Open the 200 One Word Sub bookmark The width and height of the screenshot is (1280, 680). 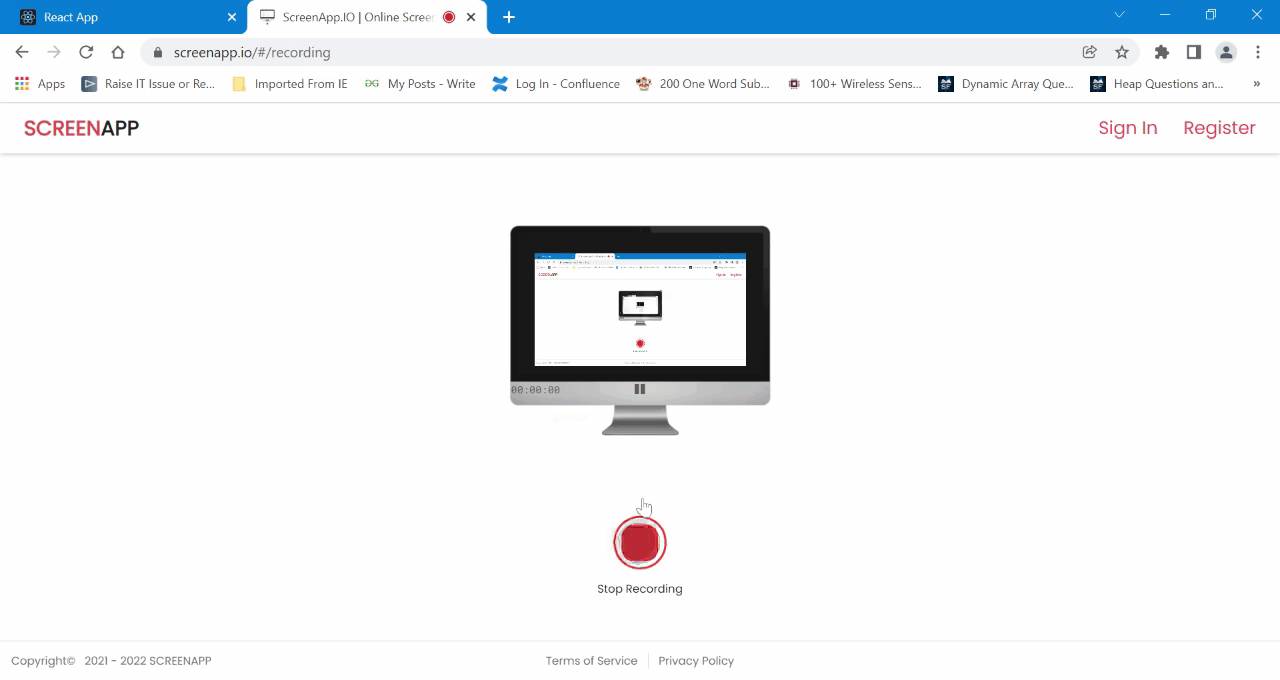(703, 84)
